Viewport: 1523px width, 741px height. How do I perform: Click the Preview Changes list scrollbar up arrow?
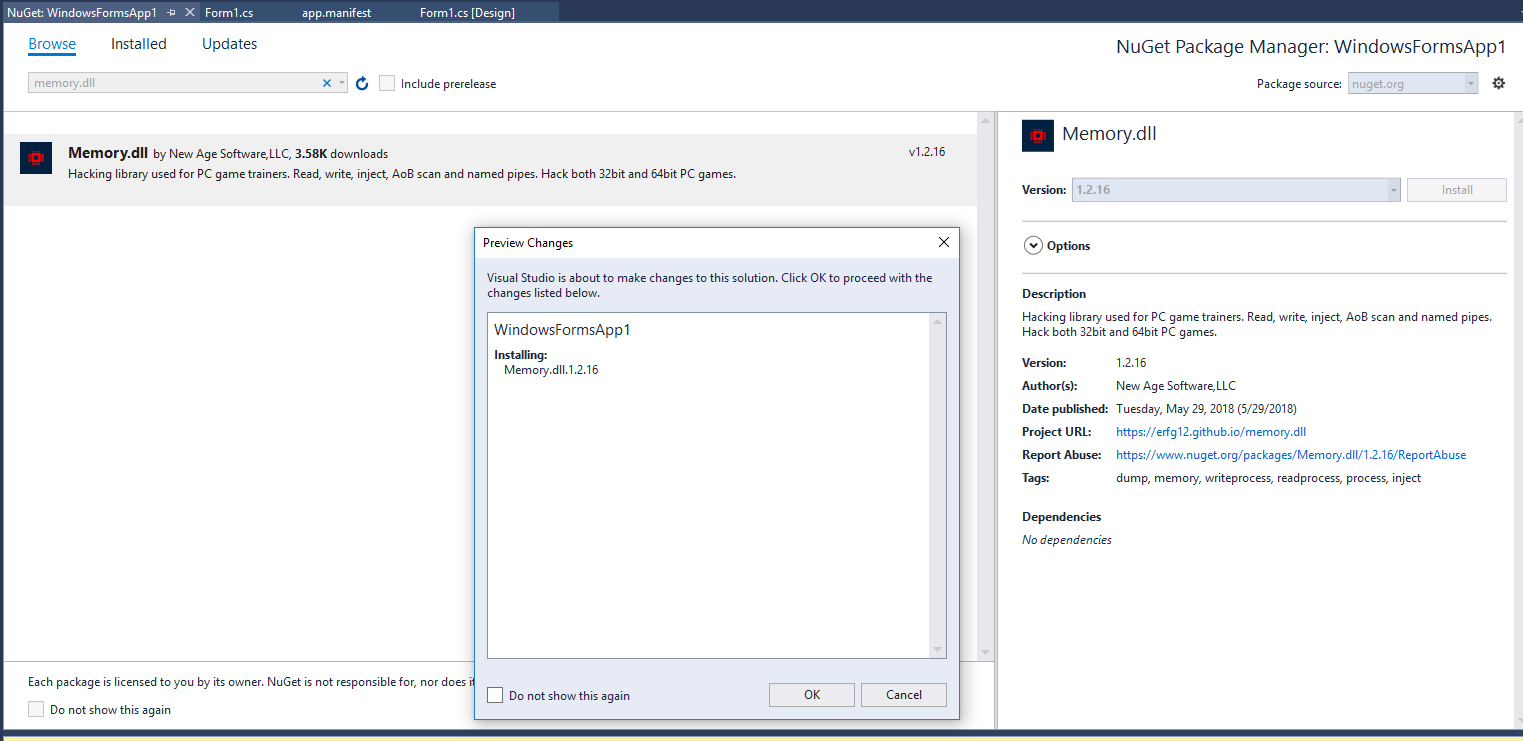[x=938, y=321]
